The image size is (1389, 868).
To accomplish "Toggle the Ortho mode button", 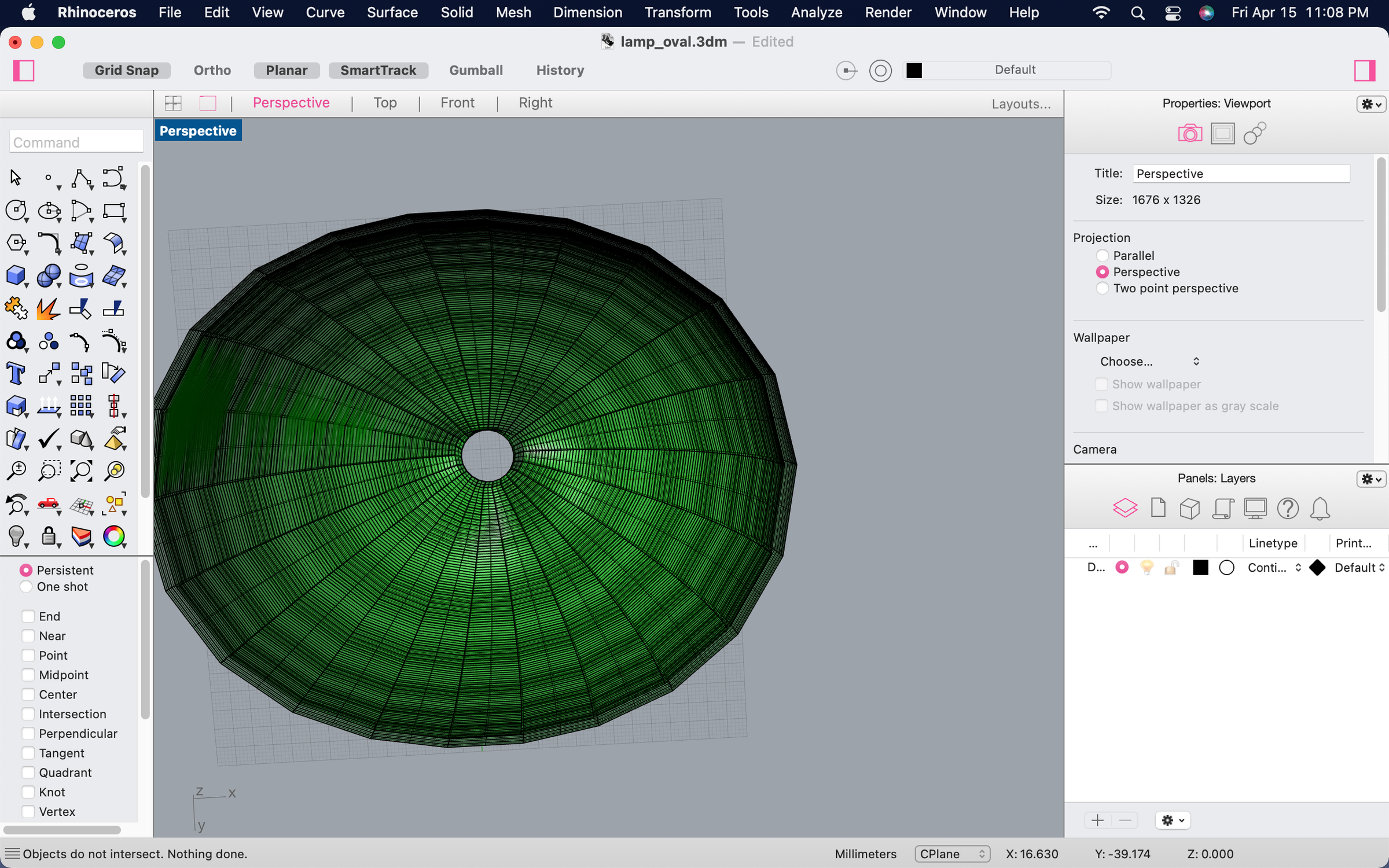I will [212, 70].
